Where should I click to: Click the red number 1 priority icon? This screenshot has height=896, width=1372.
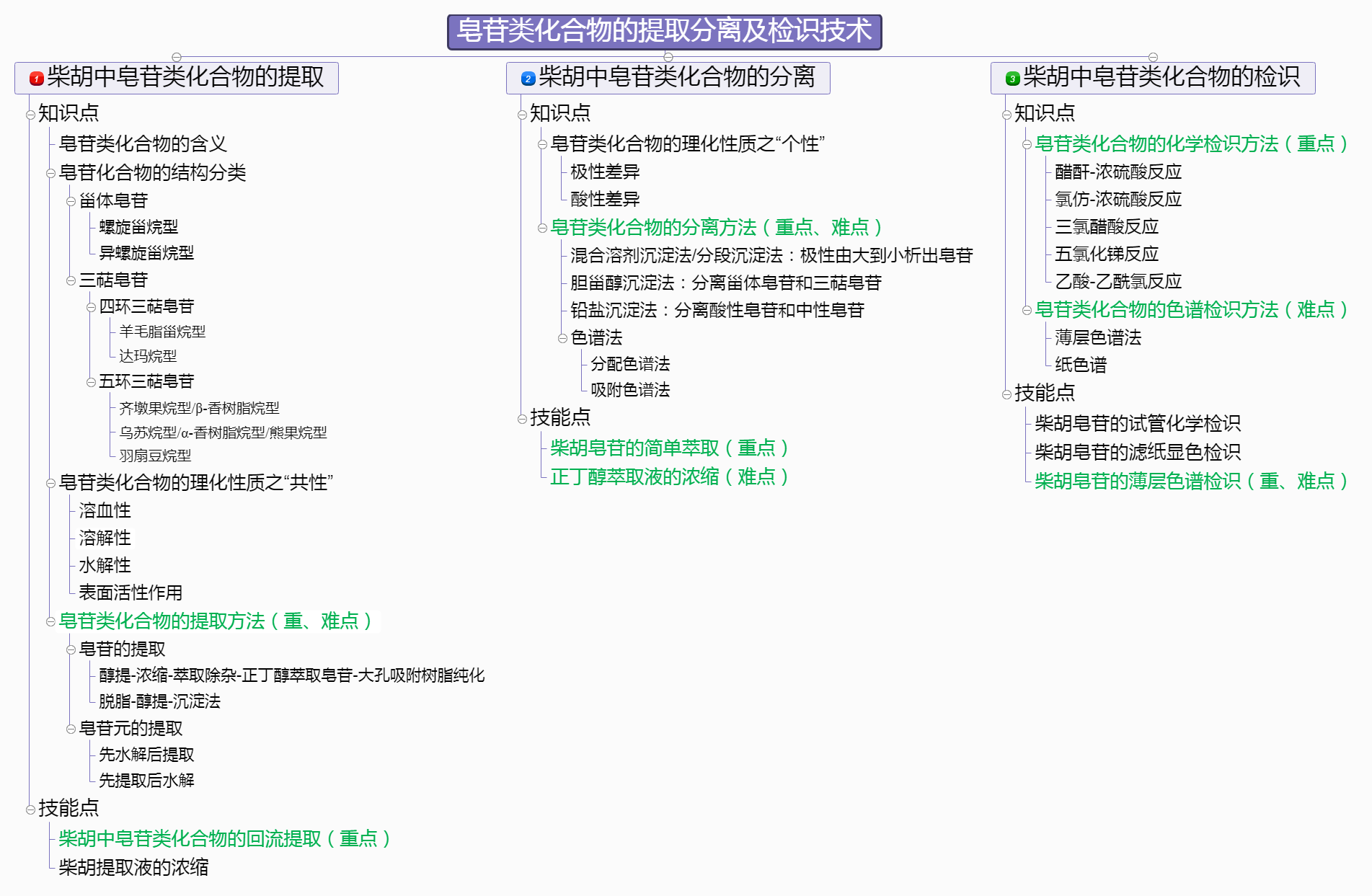click(x=36, y=78)
